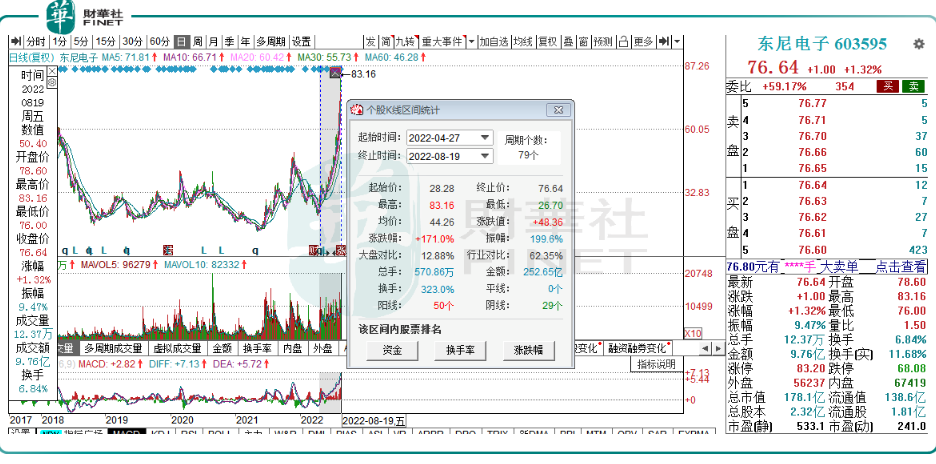The width and height of the screenshot is (936, 464).
Task: Select 换手率 tab under volume chart
Action: pyautogui.click(x=258, y=348)
